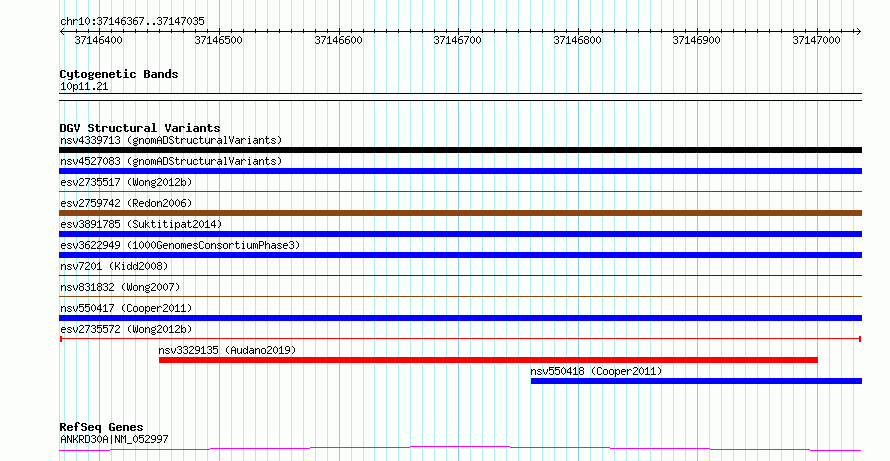The width and height of the screenshot is (890, 461).
Task: Click the esv3622949 1000Genomes label
Action: (180, 245)
